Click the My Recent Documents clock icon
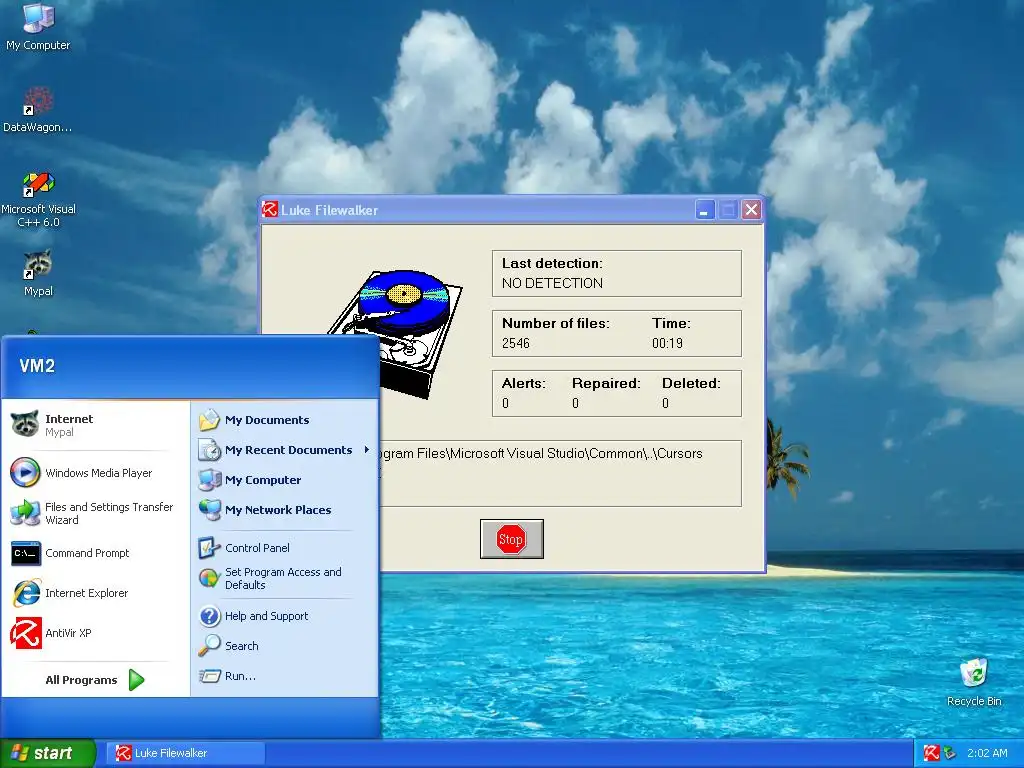 tap(210, 450)
